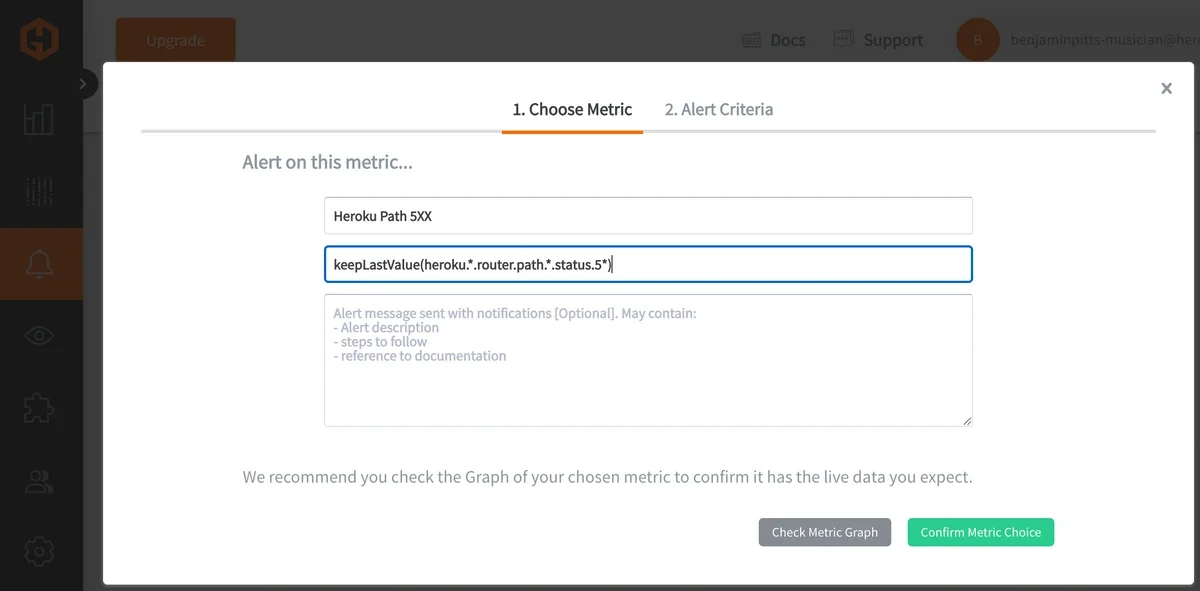Click the optional alert message textarea
This screenshot has height=591, width=1200.
click(648, 360)
